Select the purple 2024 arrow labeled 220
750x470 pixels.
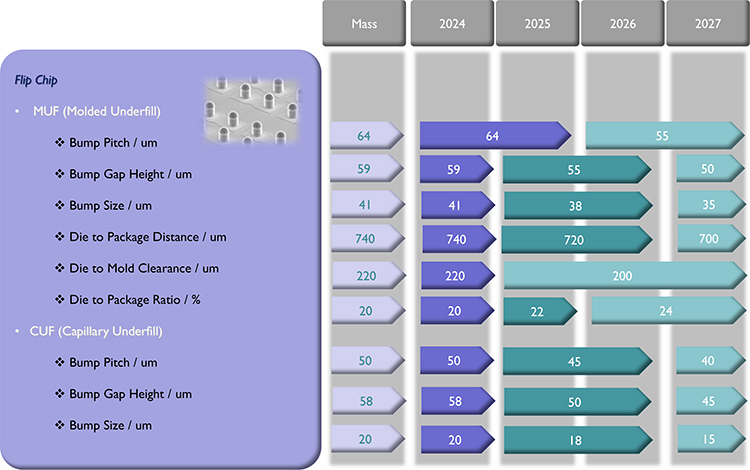tap(455, 275)
